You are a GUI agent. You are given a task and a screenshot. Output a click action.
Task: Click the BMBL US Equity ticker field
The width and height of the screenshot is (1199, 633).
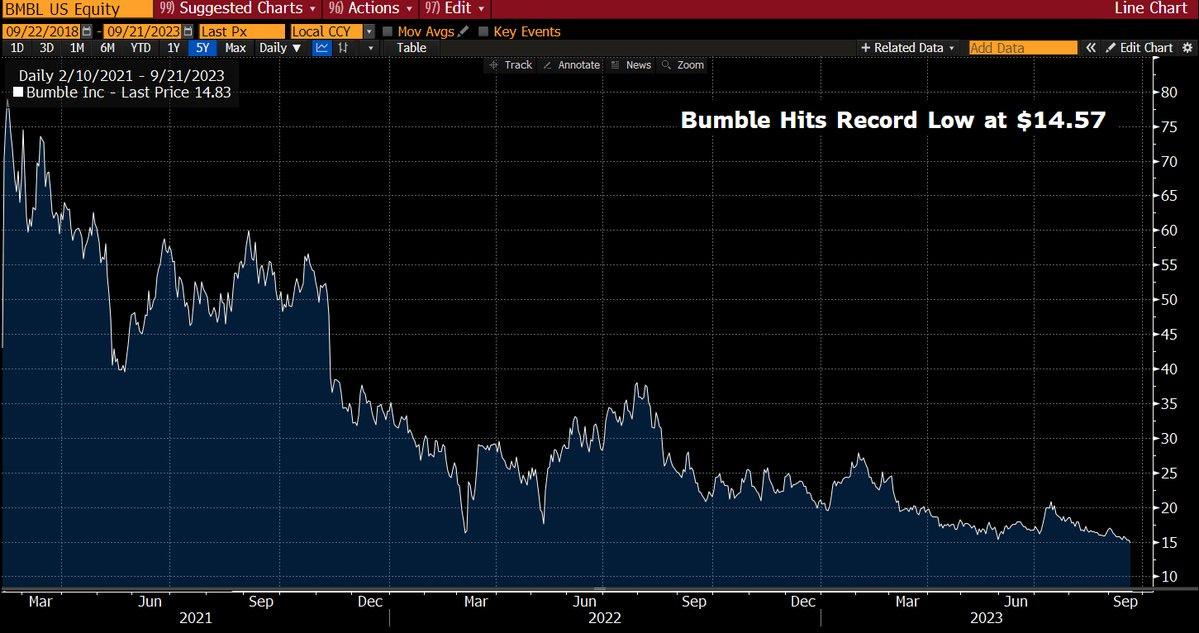[x=75, y=9]
